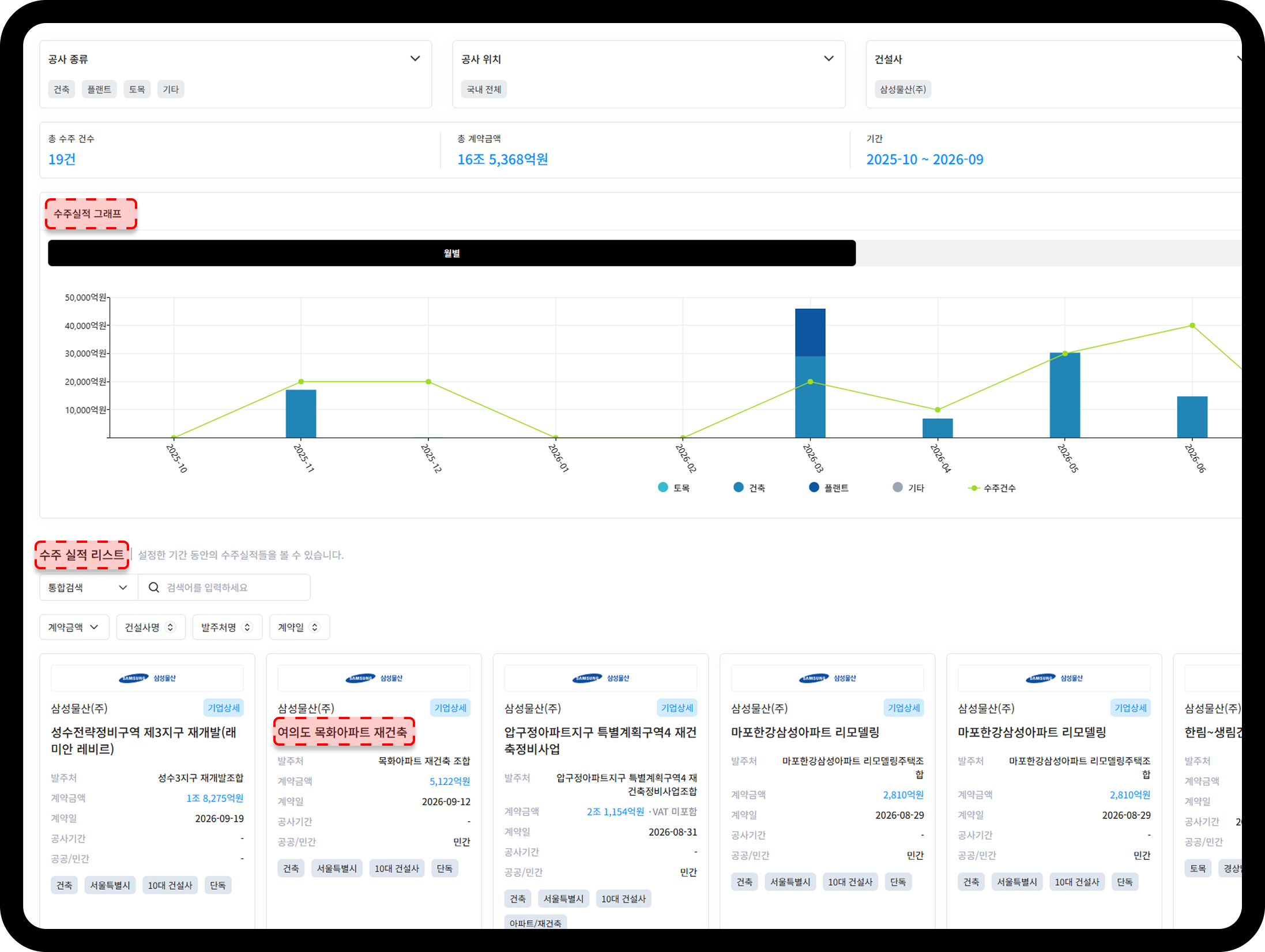Sort by 발주처명
1265x952 pixels.
pyautogui.click(x=227, y=627)
